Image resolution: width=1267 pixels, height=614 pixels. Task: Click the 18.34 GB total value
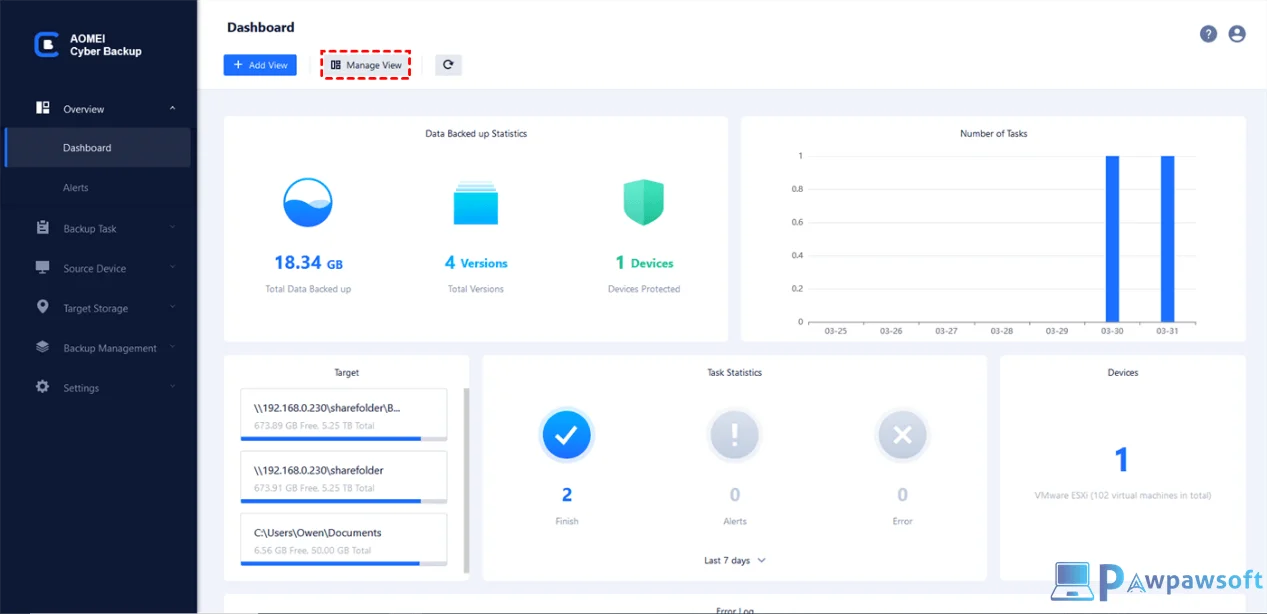(308, 263)
